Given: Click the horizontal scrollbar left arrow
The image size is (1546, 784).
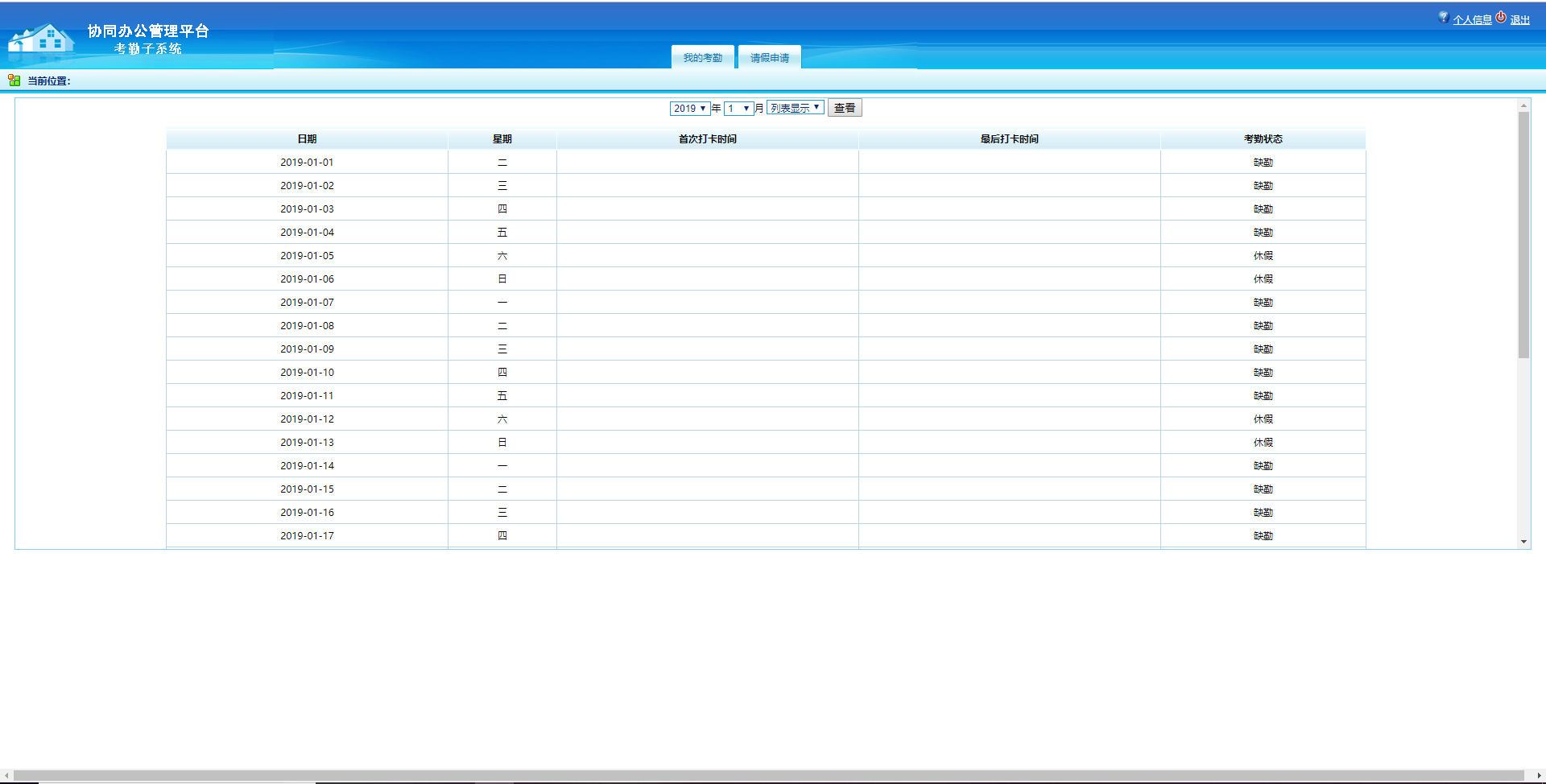Looking at the screenshot, I should tap(6, 775).
